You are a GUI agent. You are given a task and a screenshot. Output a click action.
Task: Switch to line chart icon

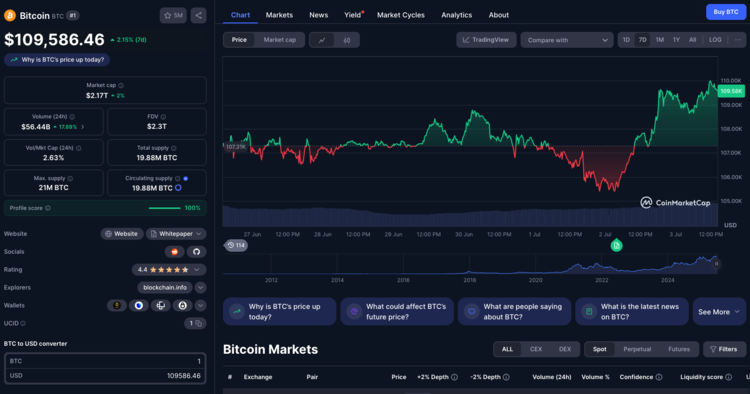pos(322,40)
